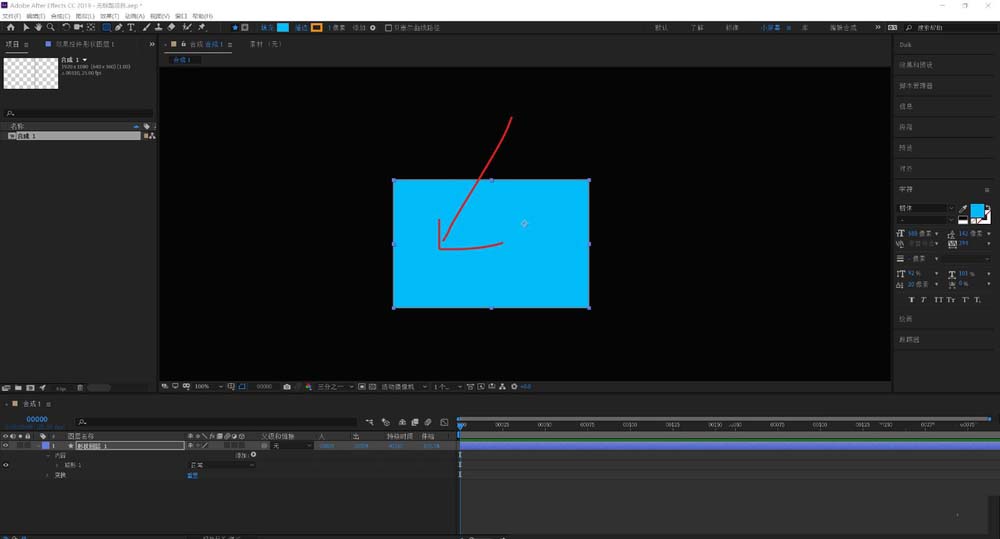Open the Info panel in right sidebar
The image size is (1000, 539).
(906, 107)
